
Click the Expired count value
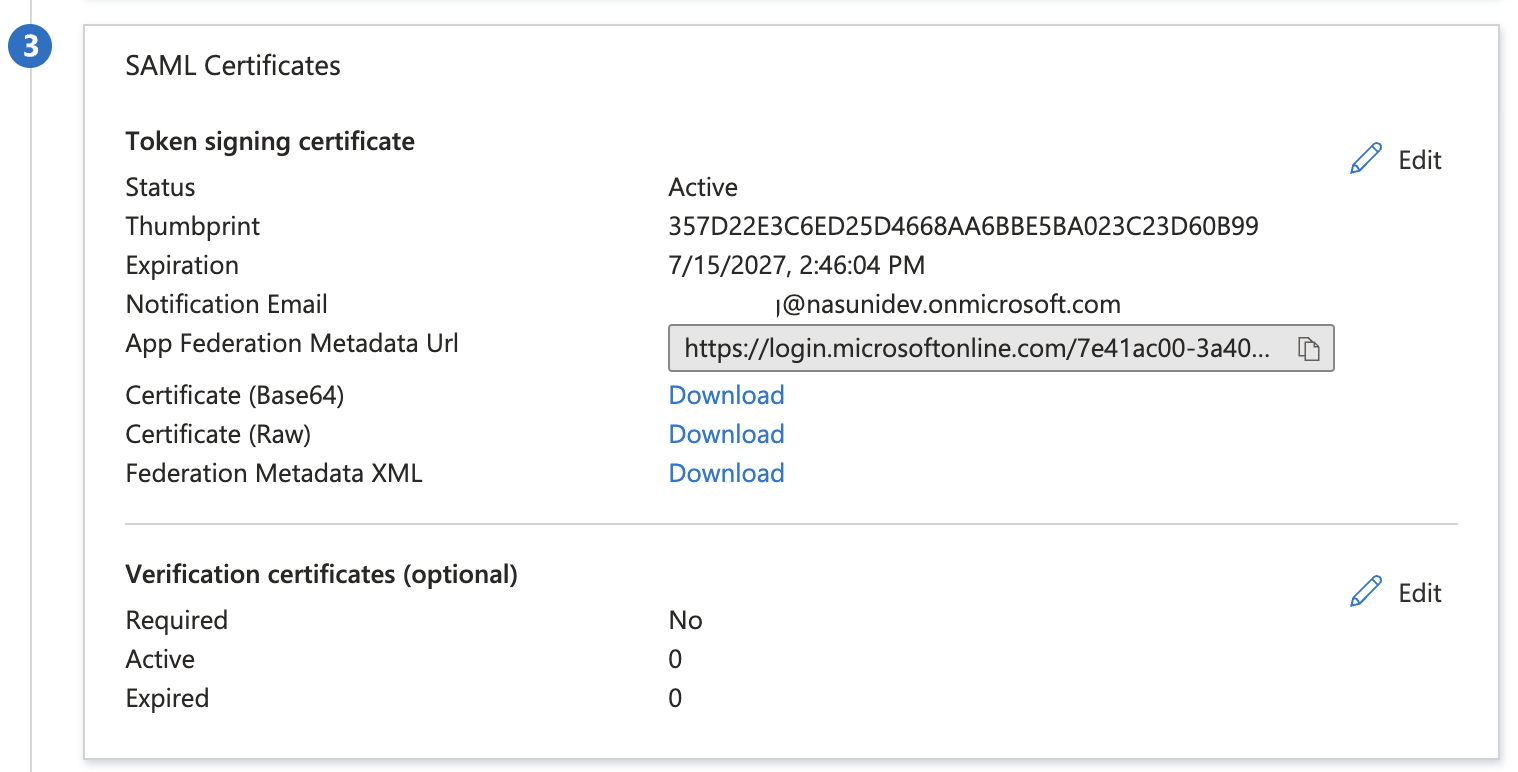pos(675,698)
